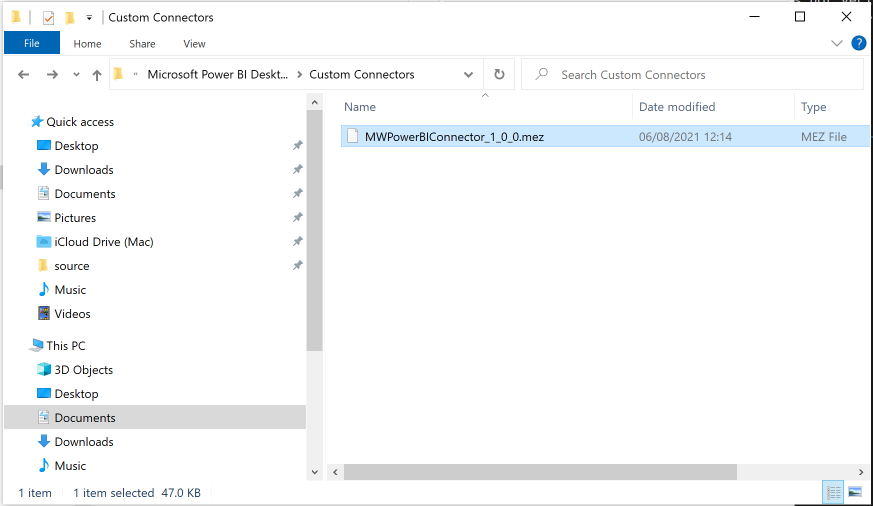Click the horizontal scrollbar right arrow
The width and height of the screenshot is (873, 506).
(x=861, y=472)
